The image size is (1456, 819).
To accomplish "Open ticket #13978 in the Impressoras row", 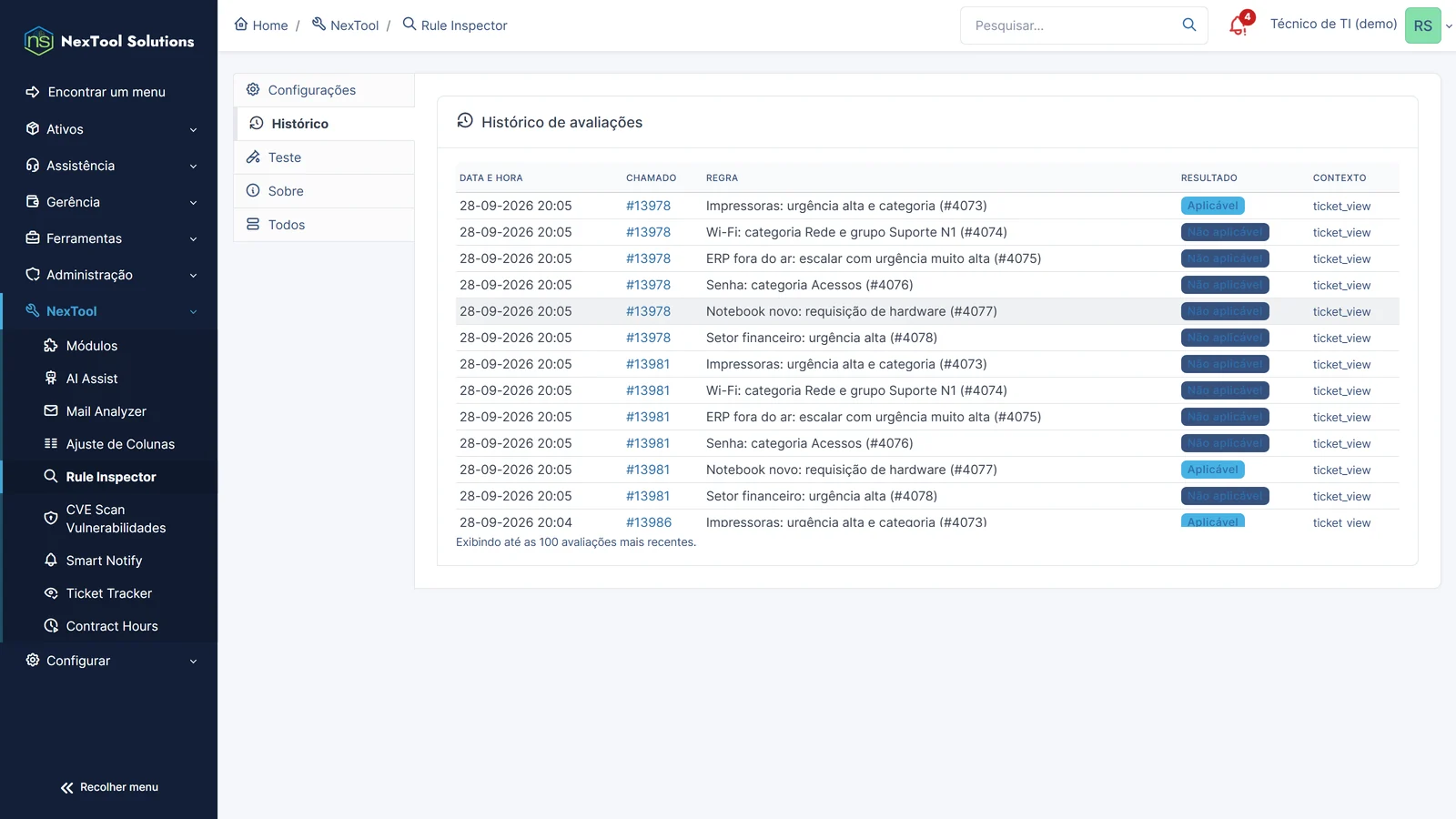I will click(x=648, y=206).
